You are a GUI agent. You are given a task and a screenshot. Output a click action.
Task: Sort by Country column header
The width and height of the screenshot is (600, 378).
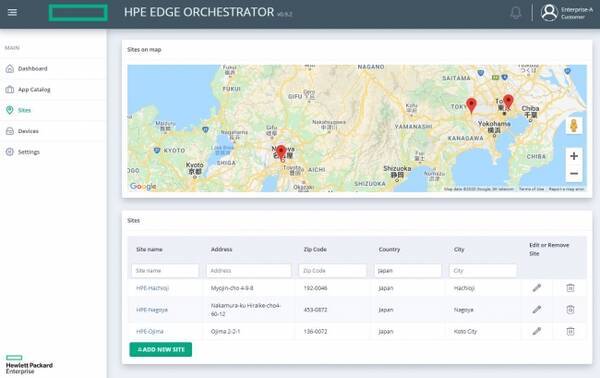coord(389,249)
